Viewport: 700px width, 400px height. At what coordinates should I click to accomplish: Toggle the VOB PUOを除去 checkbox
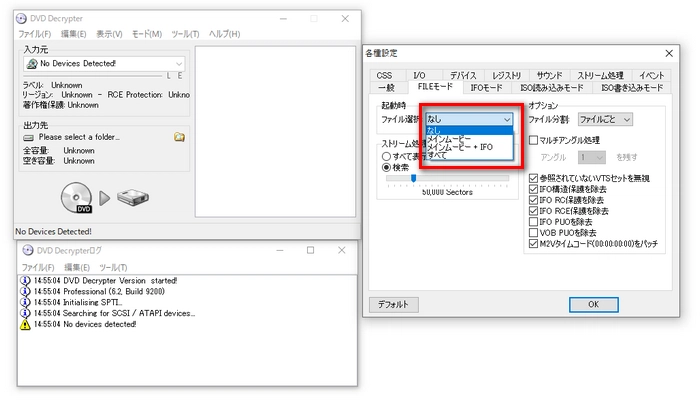point(533,232)
